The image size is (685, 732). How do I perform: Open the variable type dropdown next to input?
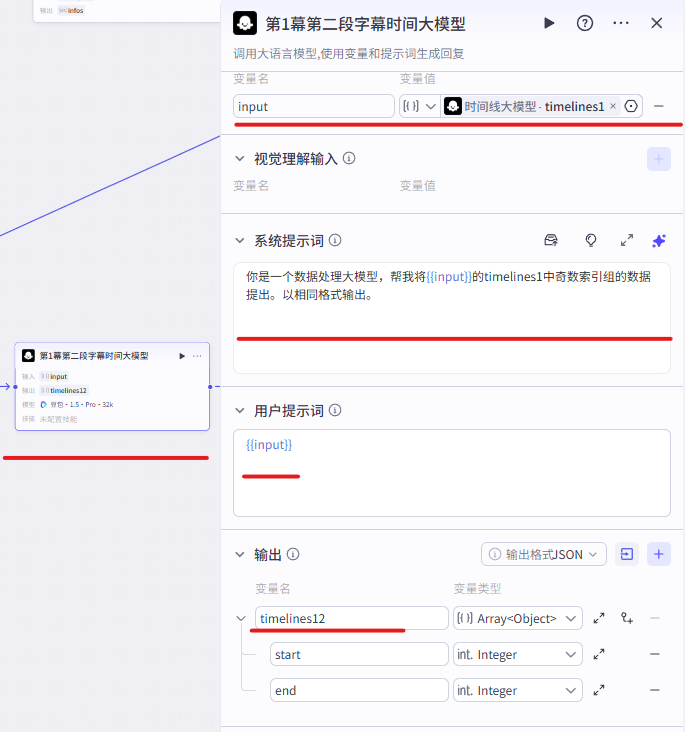[419, 106]
